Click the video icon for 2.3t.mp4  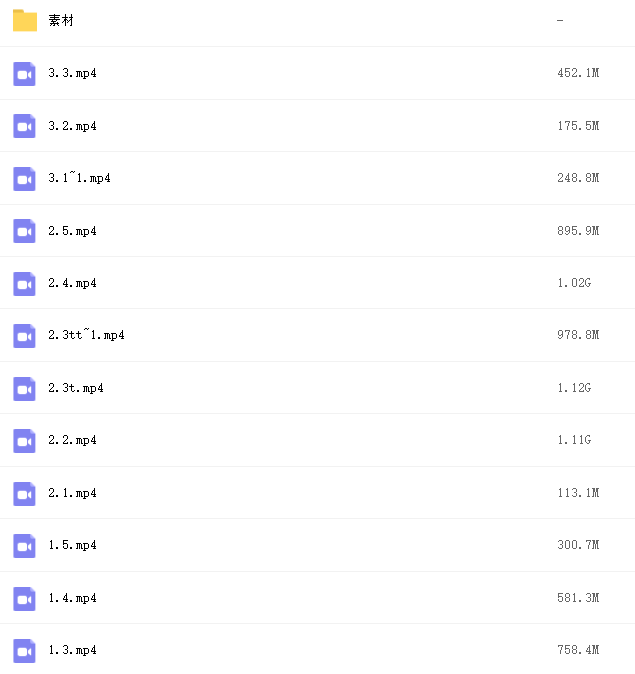click(24, 389)
